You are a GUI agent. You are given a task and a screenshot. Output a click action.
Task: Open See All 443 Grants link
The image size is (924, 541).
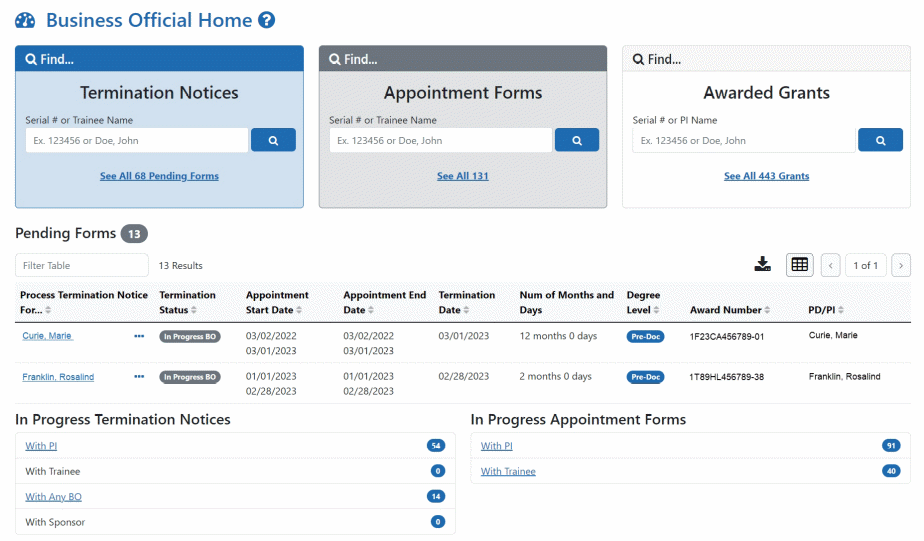click(x=766, y=176)
